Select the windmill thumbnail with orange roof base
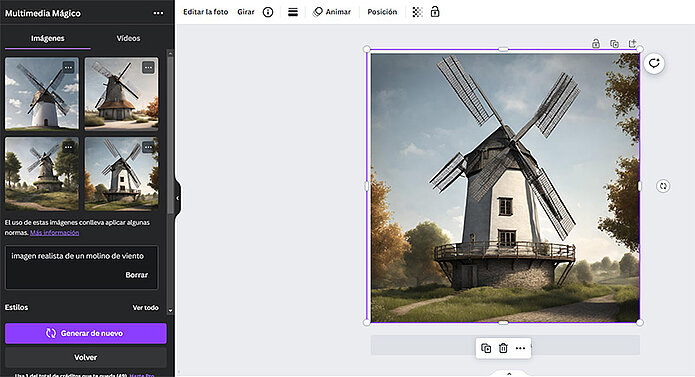This screenshot has width=695, height=377. click(121, 93)
